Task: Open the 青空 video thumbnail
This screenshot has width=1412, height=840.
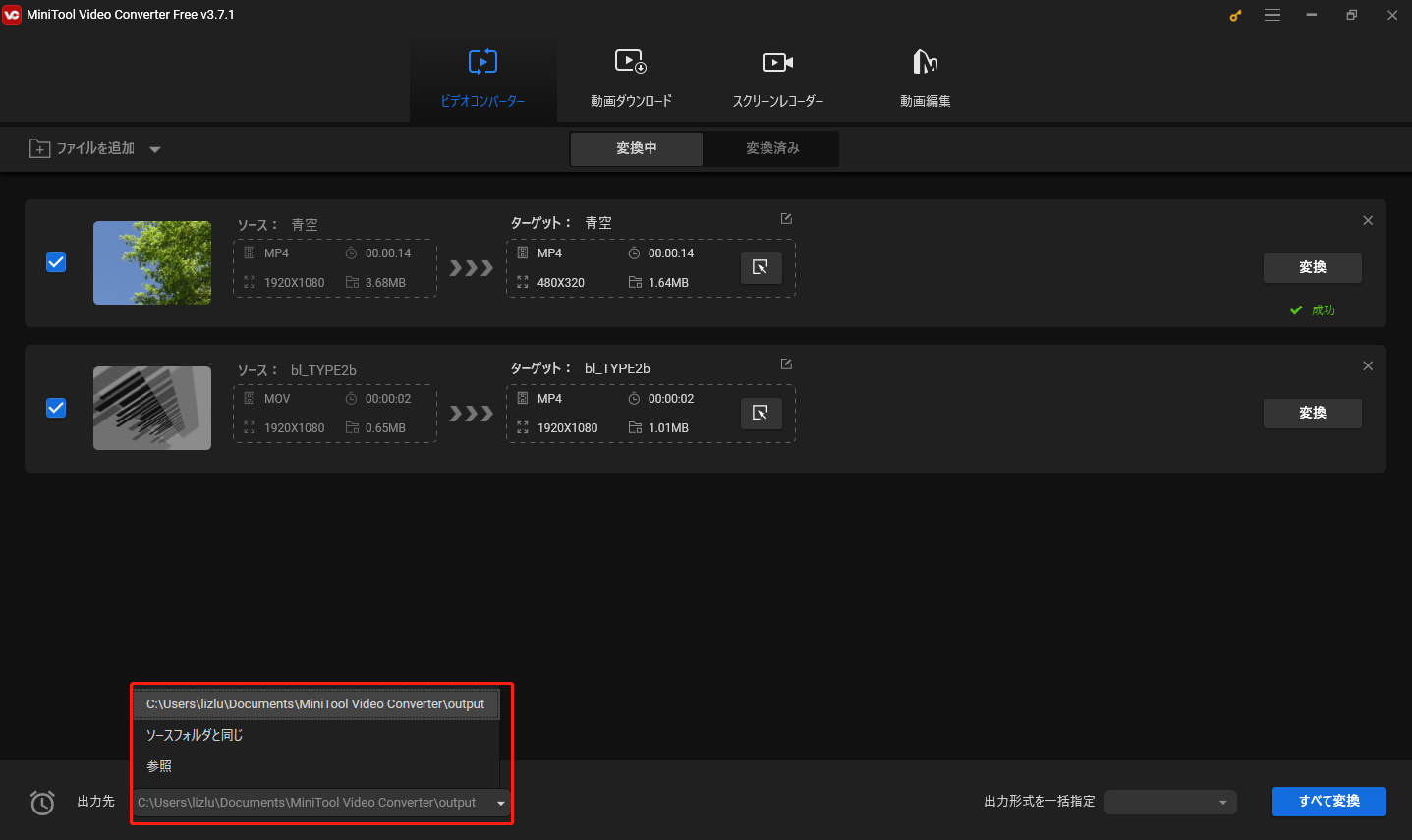Action: point(152,262)
